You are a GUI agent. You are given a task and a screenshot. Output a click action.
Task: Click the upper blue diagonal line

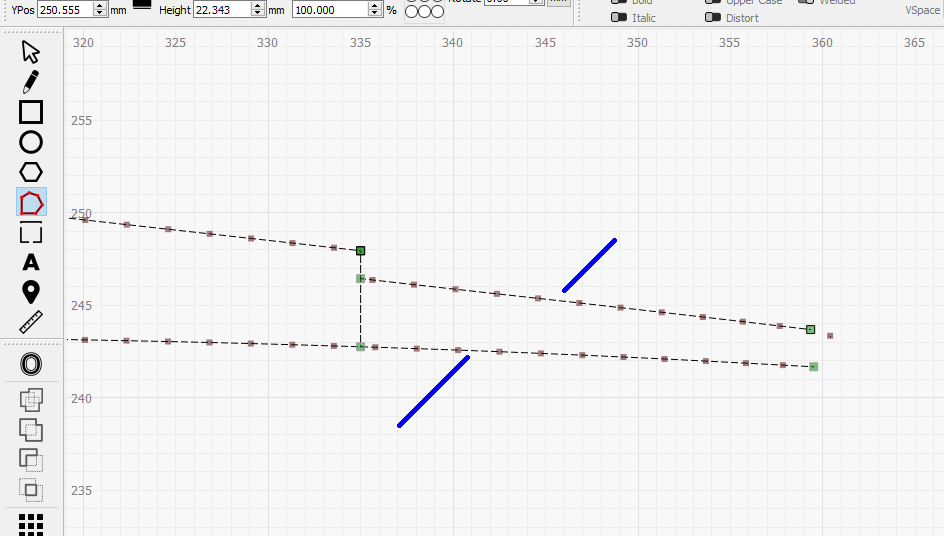point(589,265)
